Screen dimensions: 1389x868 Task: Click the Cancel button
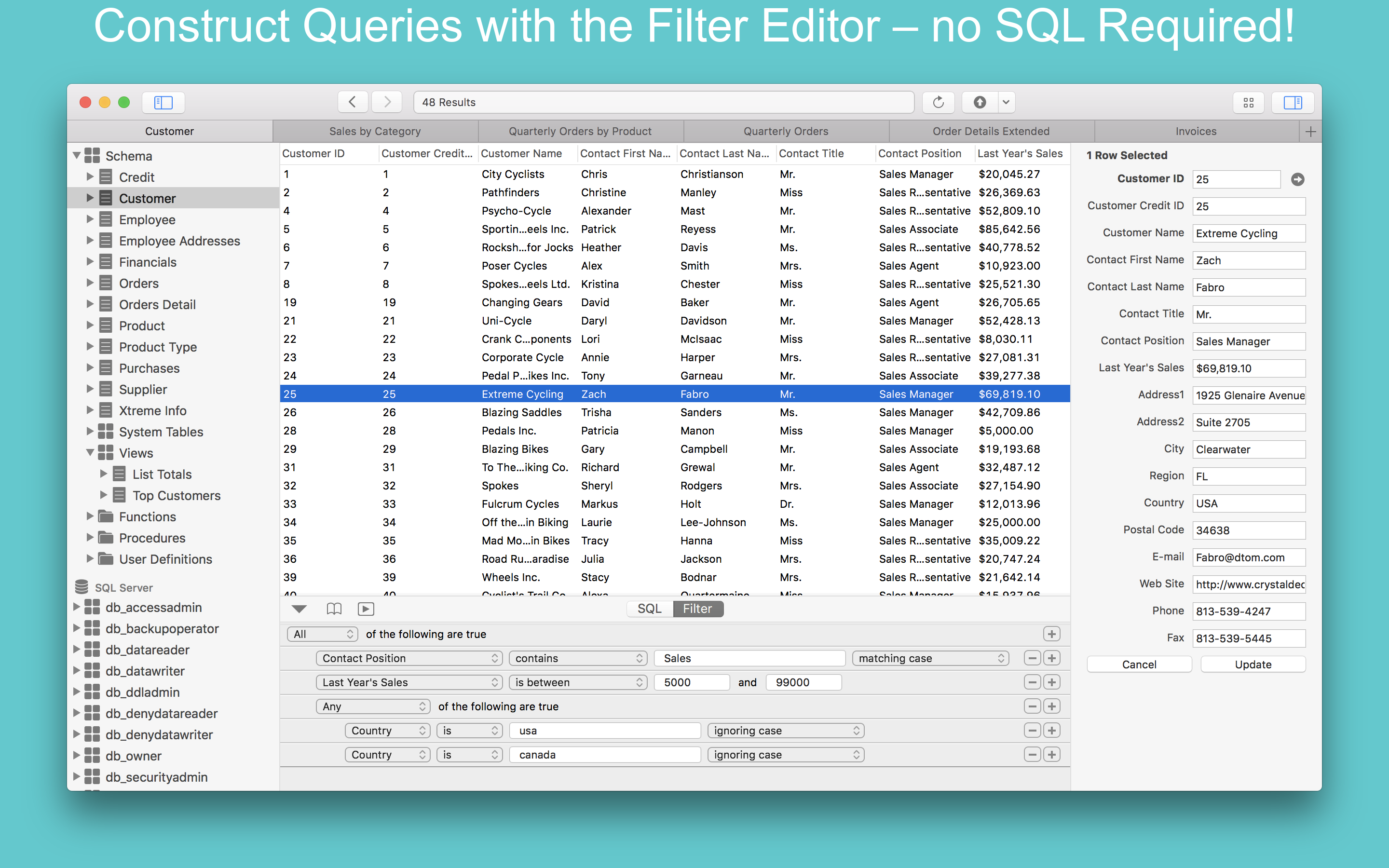click(1139, 664)
